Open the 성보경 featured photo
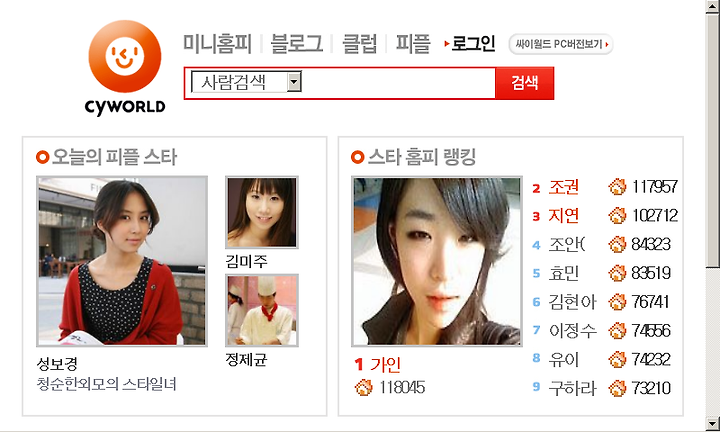720x432 pixels. coord(122,261)
